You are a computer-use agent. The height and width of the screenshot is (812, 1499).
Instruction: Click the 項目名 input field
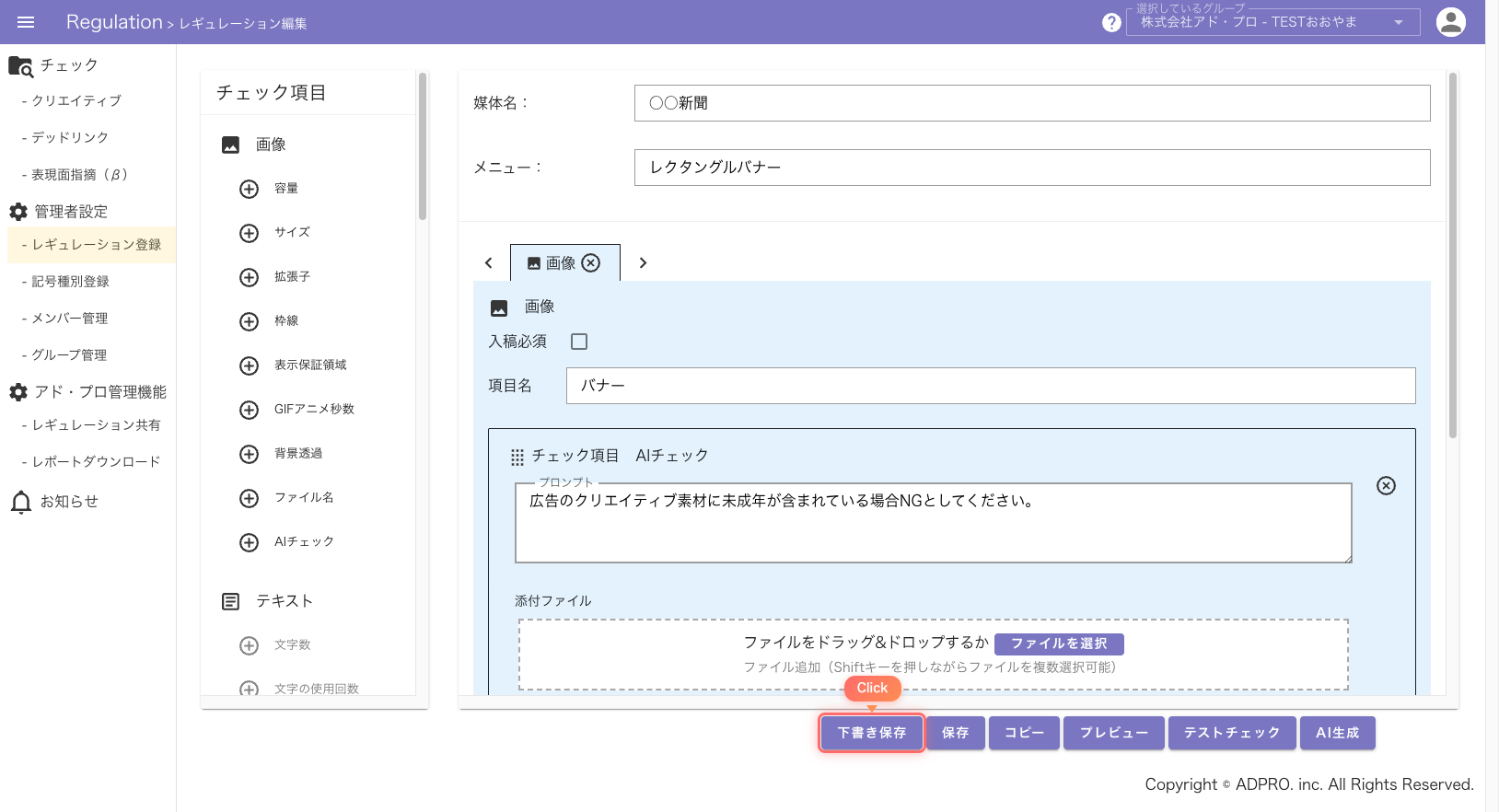pos(990,386)
